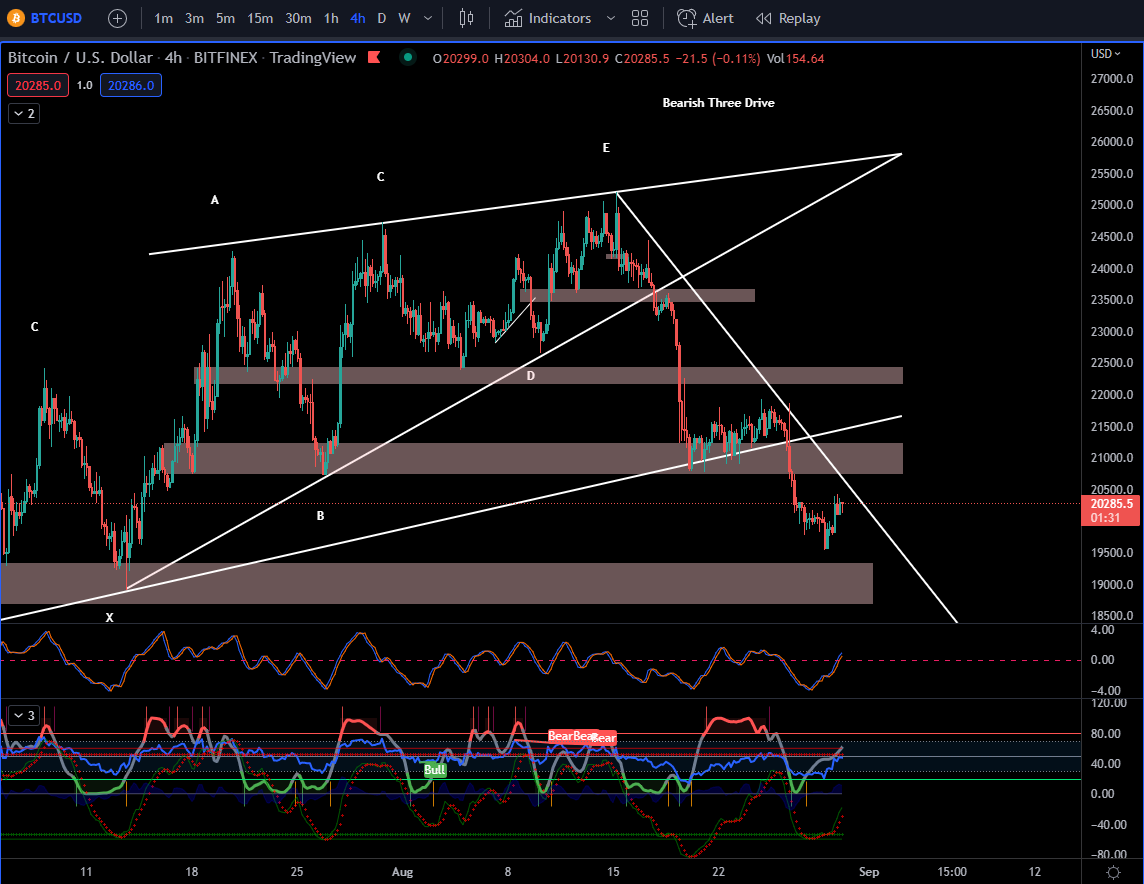1144x884 pixels.
Task: Click the green market status dot
Action: point(408,57)
